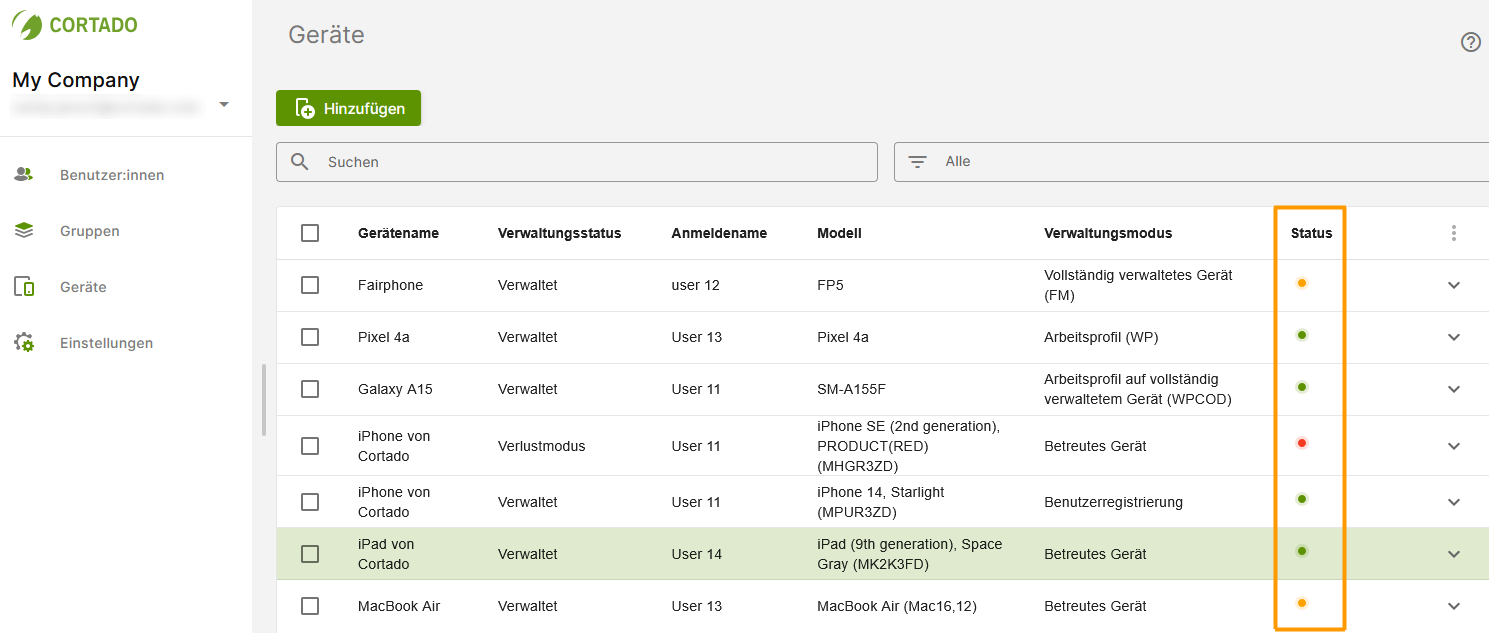This screenshot has width=1489, height=633.
Task: Click the User 14 login name
Action: 697,554
